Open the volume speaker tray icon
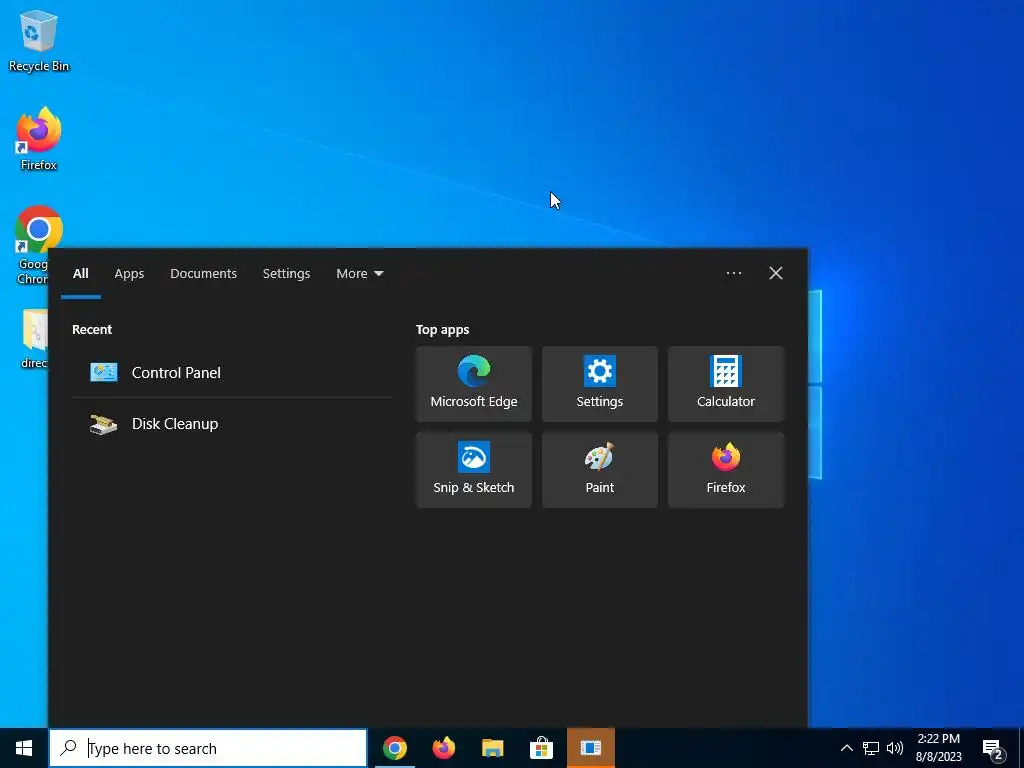Viewport: 1024px width, 768px height. pyautogui.click(x=895, y=748)
